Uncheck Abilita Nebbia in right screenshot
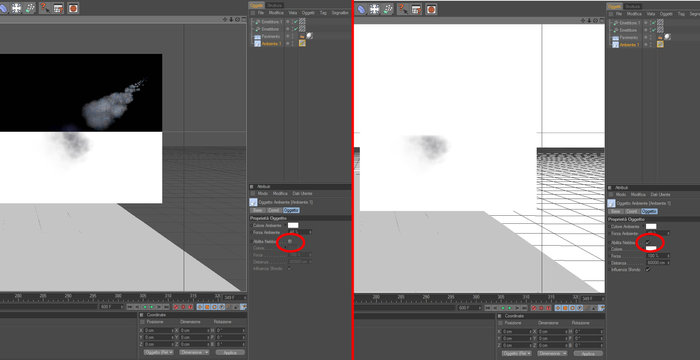Screen dimensions: 700x360 click(648, 242)
